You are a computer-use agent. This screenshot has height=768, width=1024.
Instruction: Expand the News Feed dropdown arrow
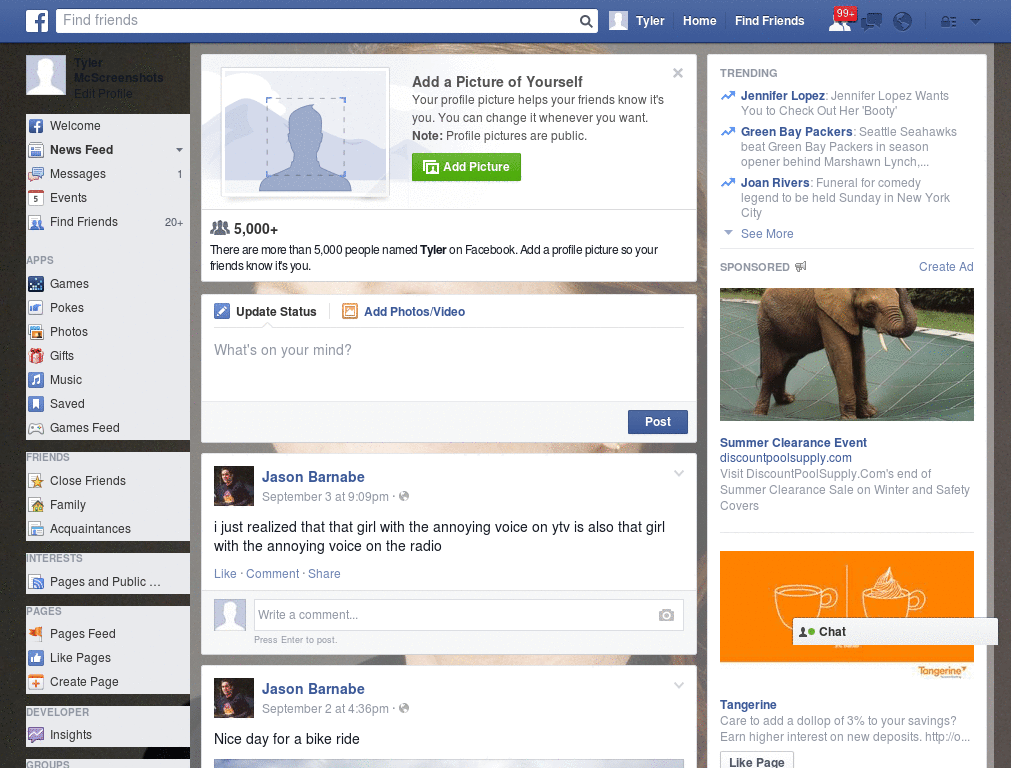(x=179, y=150)
